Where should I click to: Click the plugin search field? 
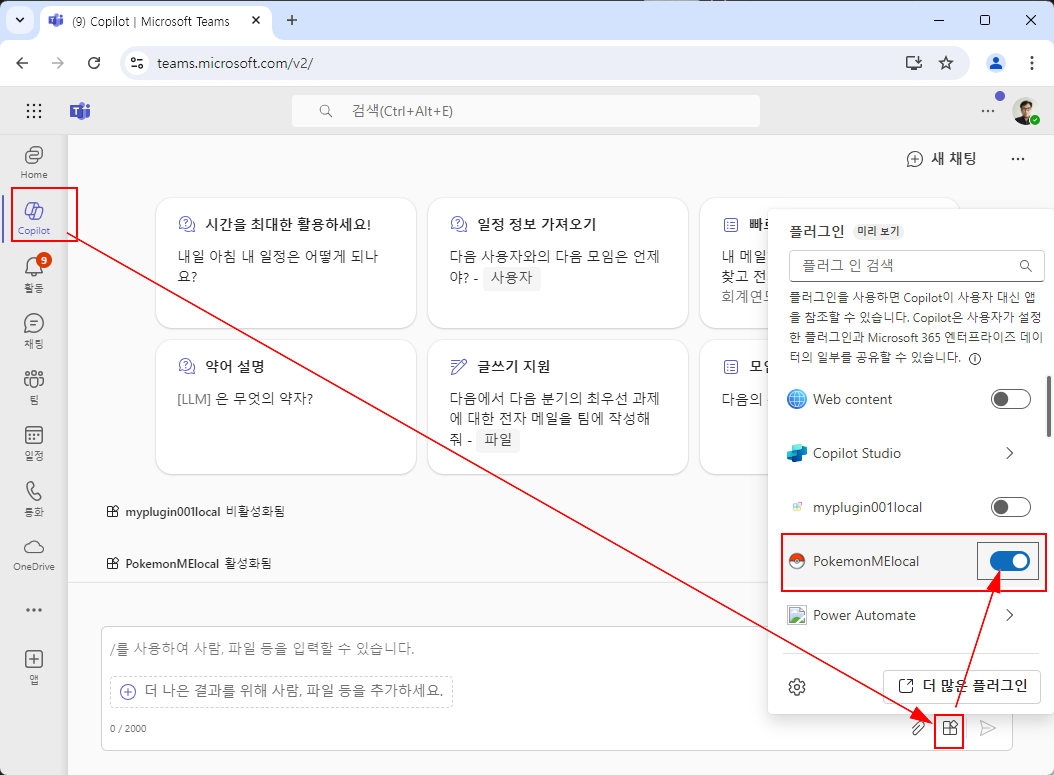[x=916, y=266]
